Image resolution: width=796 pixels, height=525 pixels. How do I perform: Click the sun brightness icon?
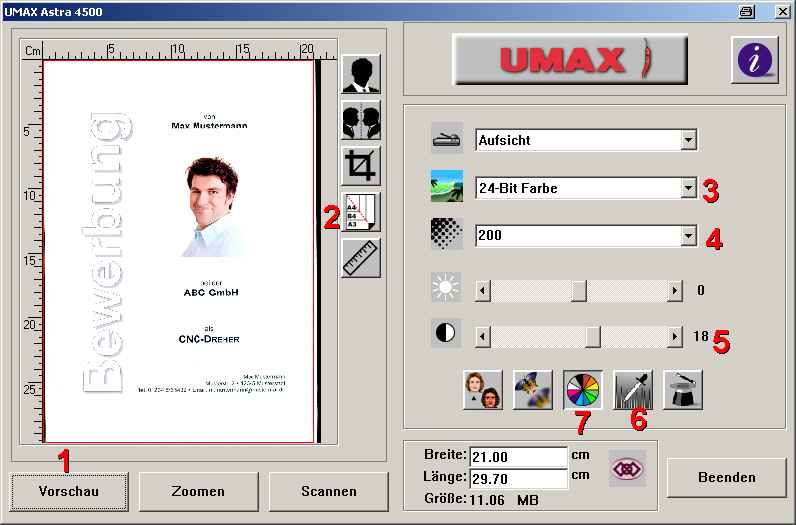point(446,287)
